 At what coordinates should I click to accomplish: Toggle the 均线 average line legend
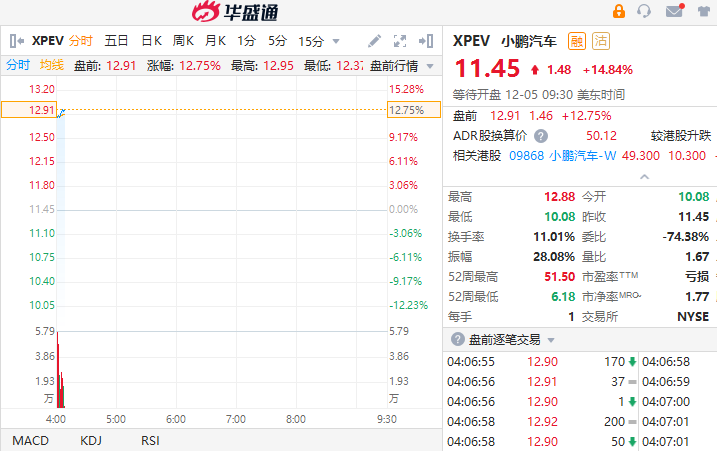pos(51,65)
